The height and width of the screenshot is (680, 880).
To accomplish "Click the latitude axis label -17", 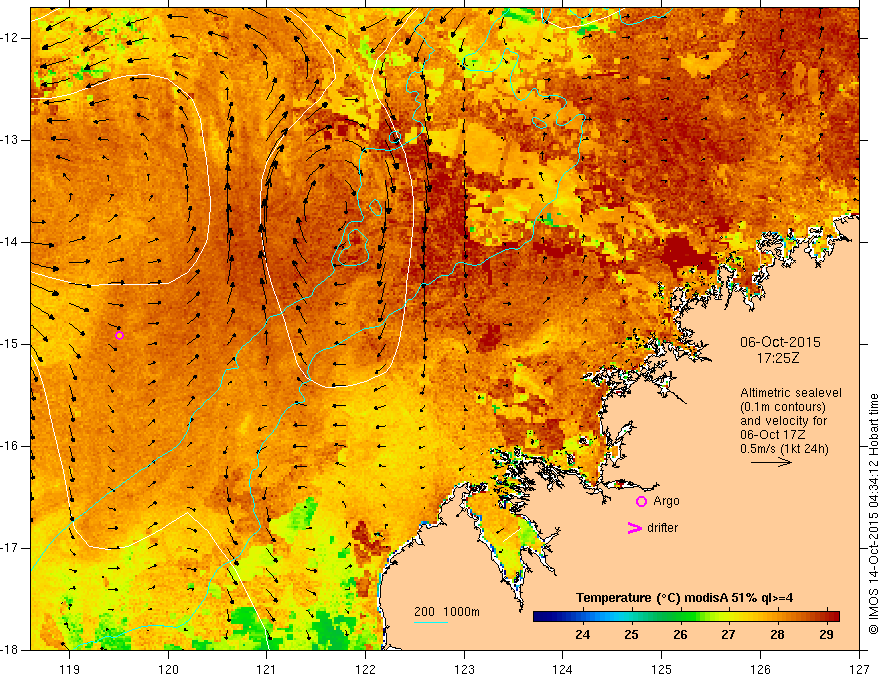I will coord(10,548).
